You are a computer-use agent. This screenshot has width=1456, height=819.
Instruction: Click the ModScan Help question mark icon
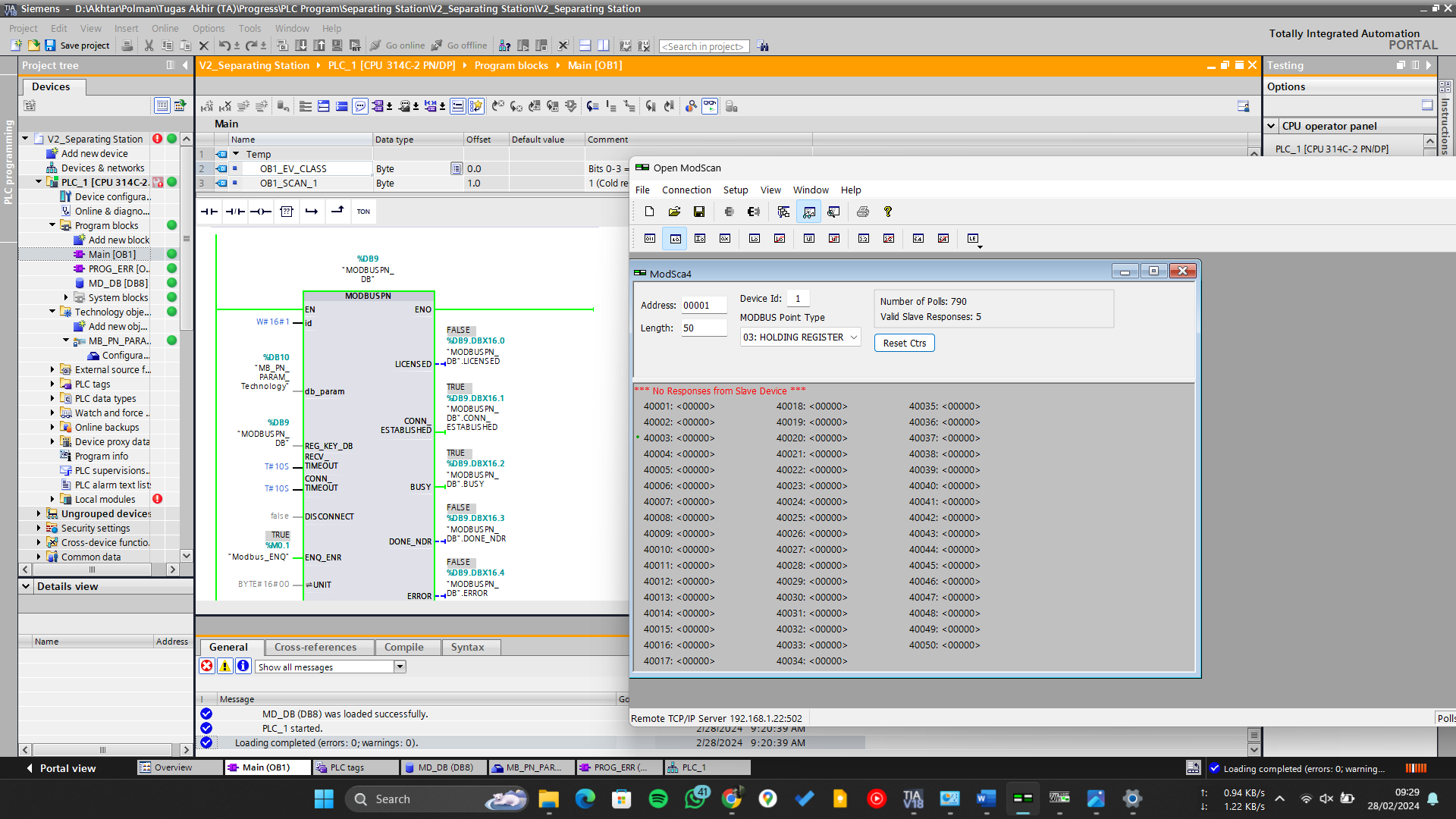[x=888, y=212]
